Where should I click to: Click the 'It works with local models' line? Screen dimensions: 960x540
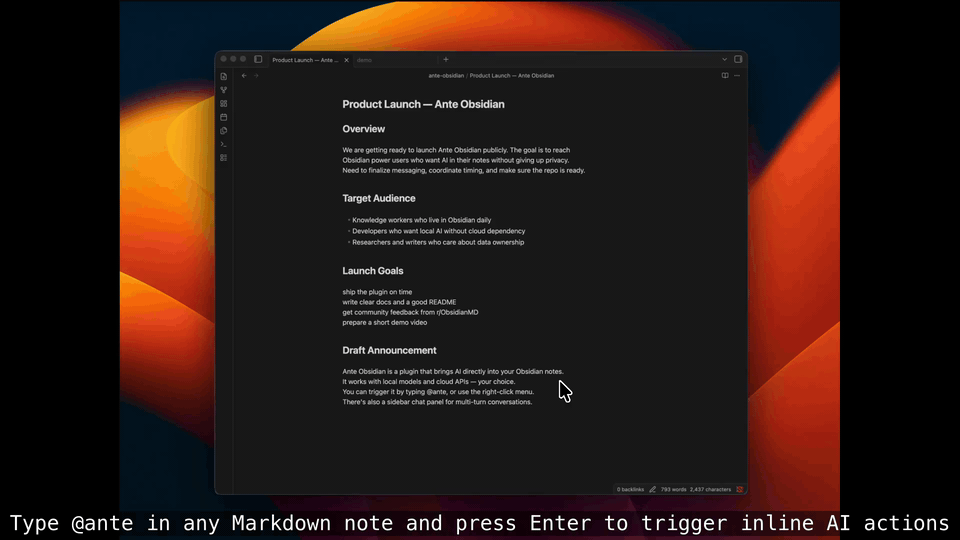[x=429, y=381]
